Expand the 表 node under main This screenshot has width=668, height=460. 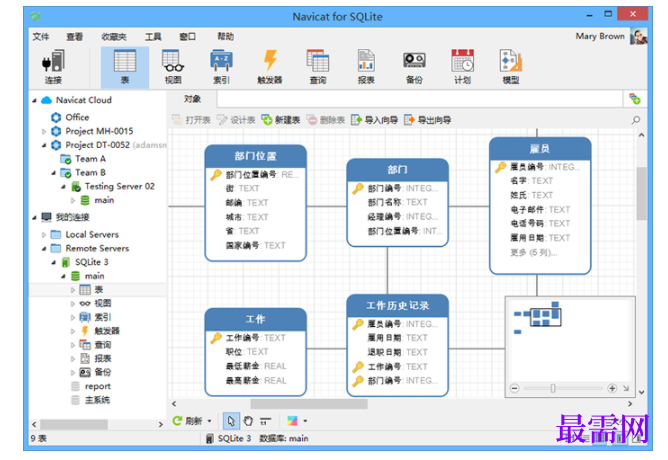(72, 290)
